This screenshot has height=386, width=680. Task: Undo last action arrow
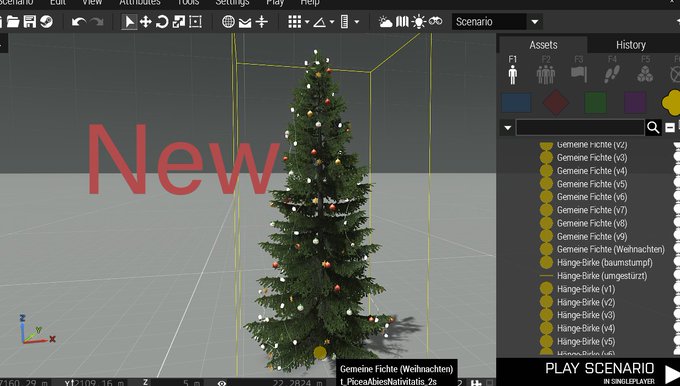[78, 22]
